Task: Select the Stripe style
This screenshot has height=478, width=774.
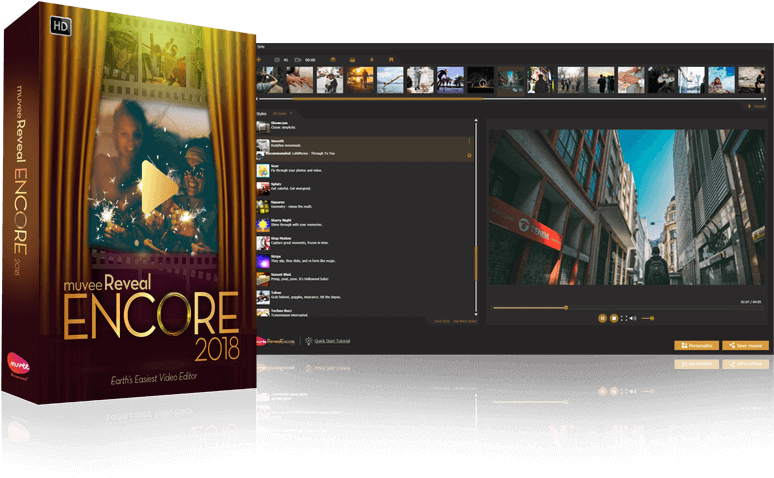Action: [364, 261]
